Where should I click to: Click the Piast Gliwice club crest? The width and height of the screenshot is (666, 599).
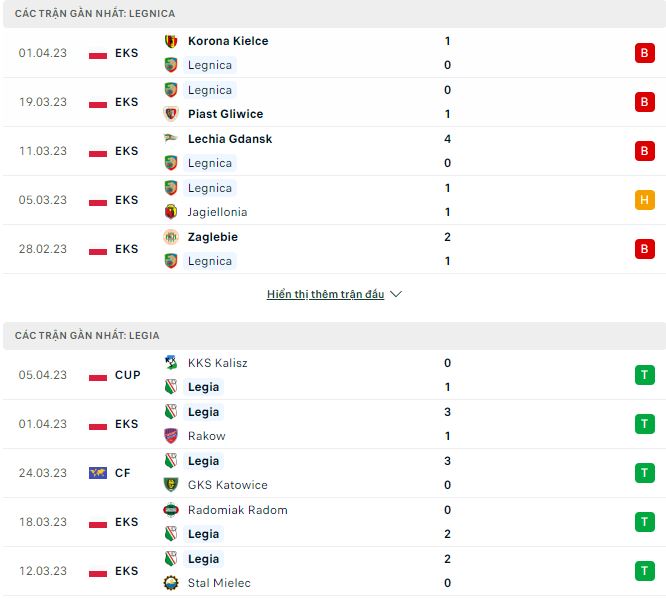[x=171, y=114]
